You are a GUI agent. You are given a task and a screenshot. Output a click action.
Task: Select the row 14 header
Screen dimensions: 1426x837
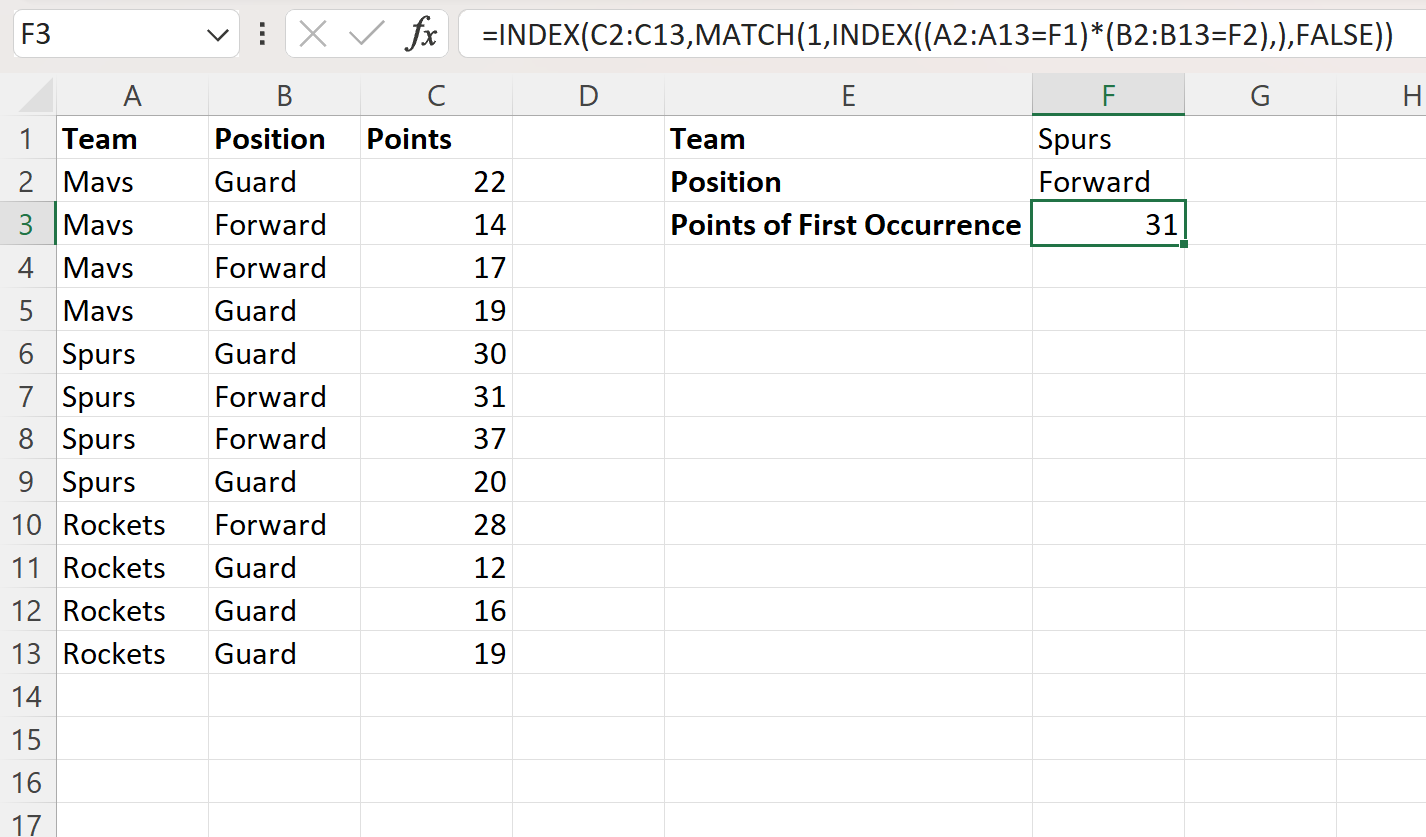coord(28,697)
